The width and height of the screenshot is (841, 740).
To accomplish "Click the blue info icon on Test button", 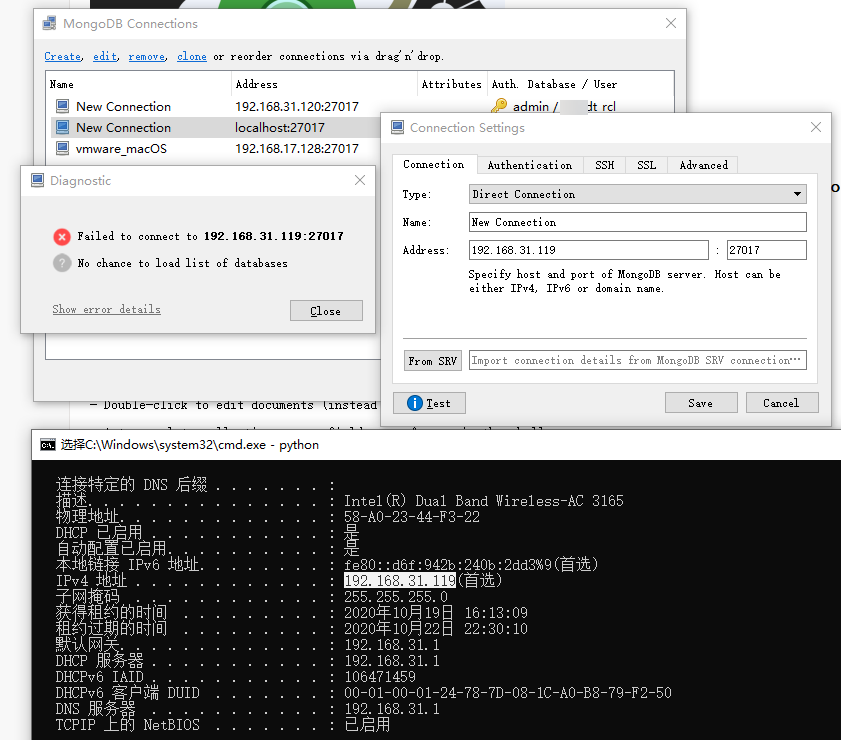I will (x=415, y=403).
